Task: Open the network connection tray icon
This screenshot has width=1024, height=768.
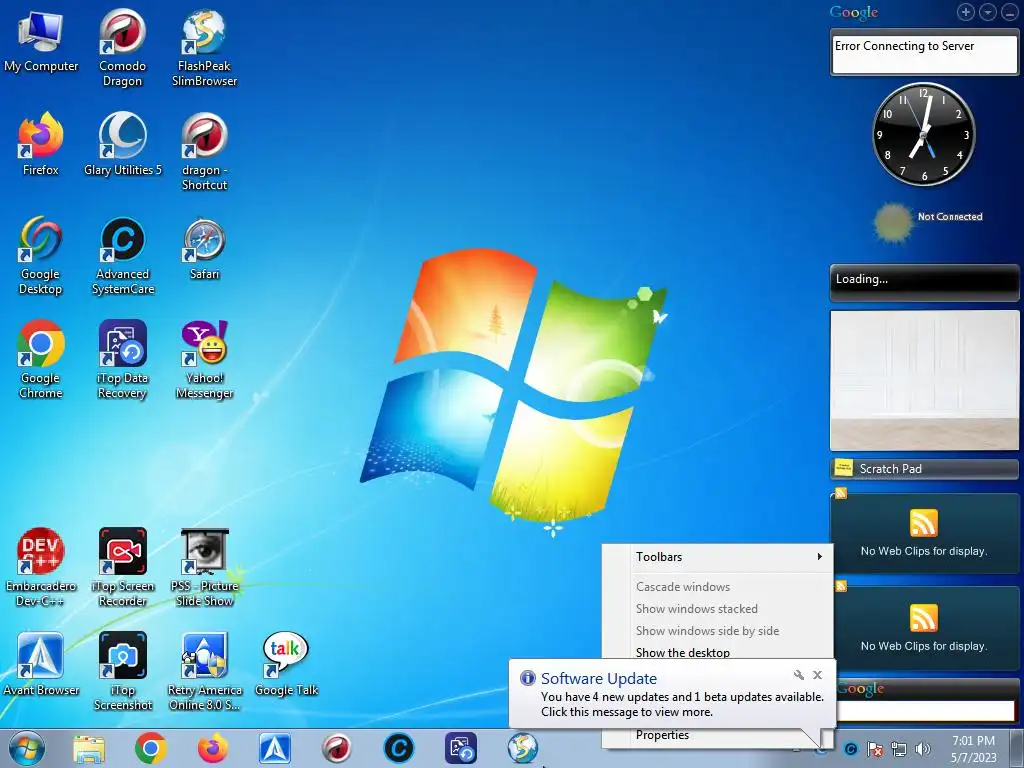Action: pos(899,749)
